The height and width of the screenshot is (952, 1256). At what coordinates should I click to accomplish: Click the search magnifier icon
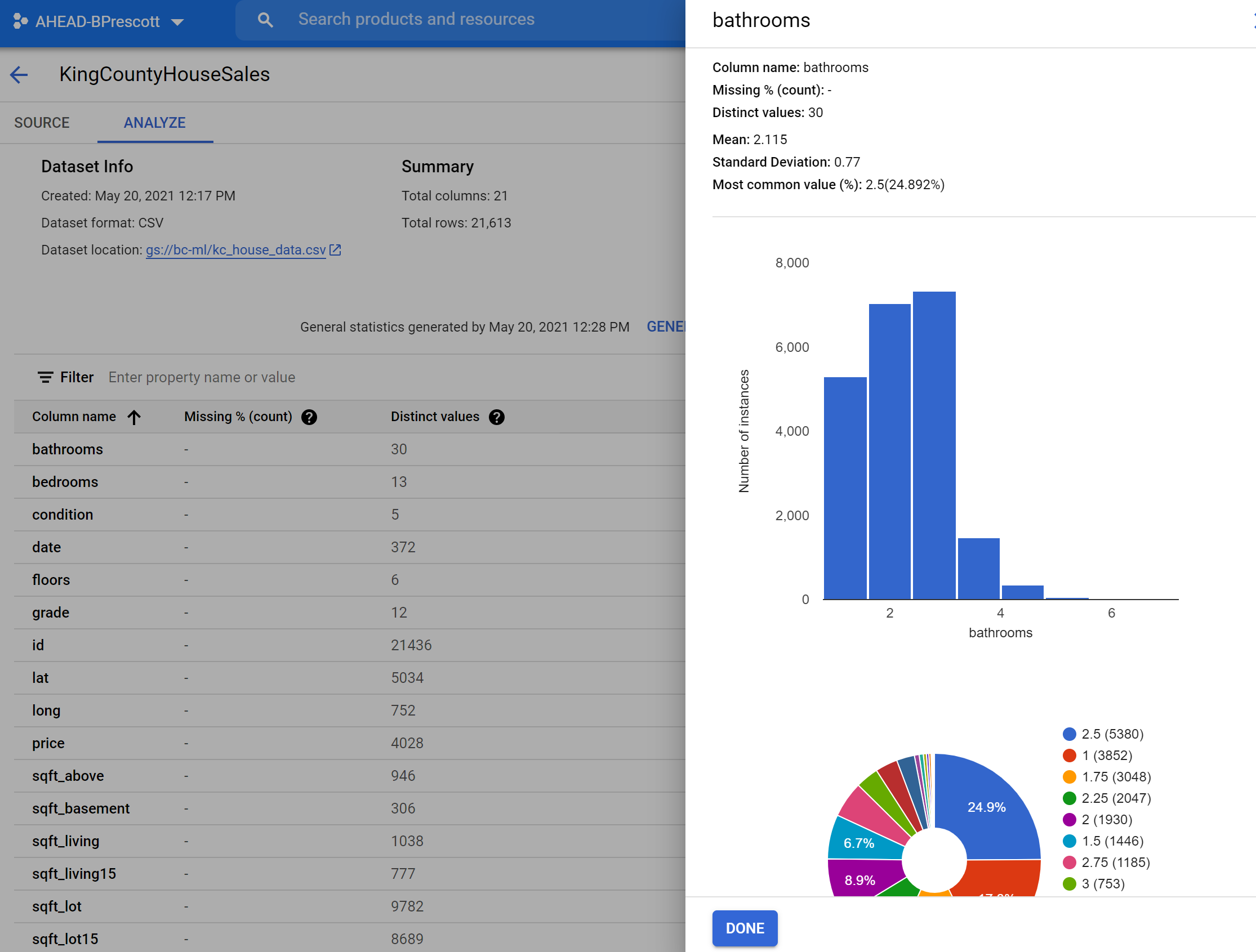tap(265, 20)
